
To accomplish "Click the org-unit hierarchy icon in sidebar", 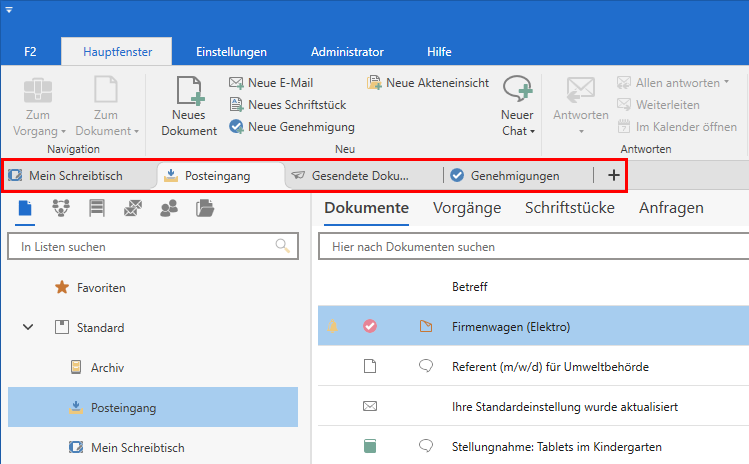I will pos(61,208).
